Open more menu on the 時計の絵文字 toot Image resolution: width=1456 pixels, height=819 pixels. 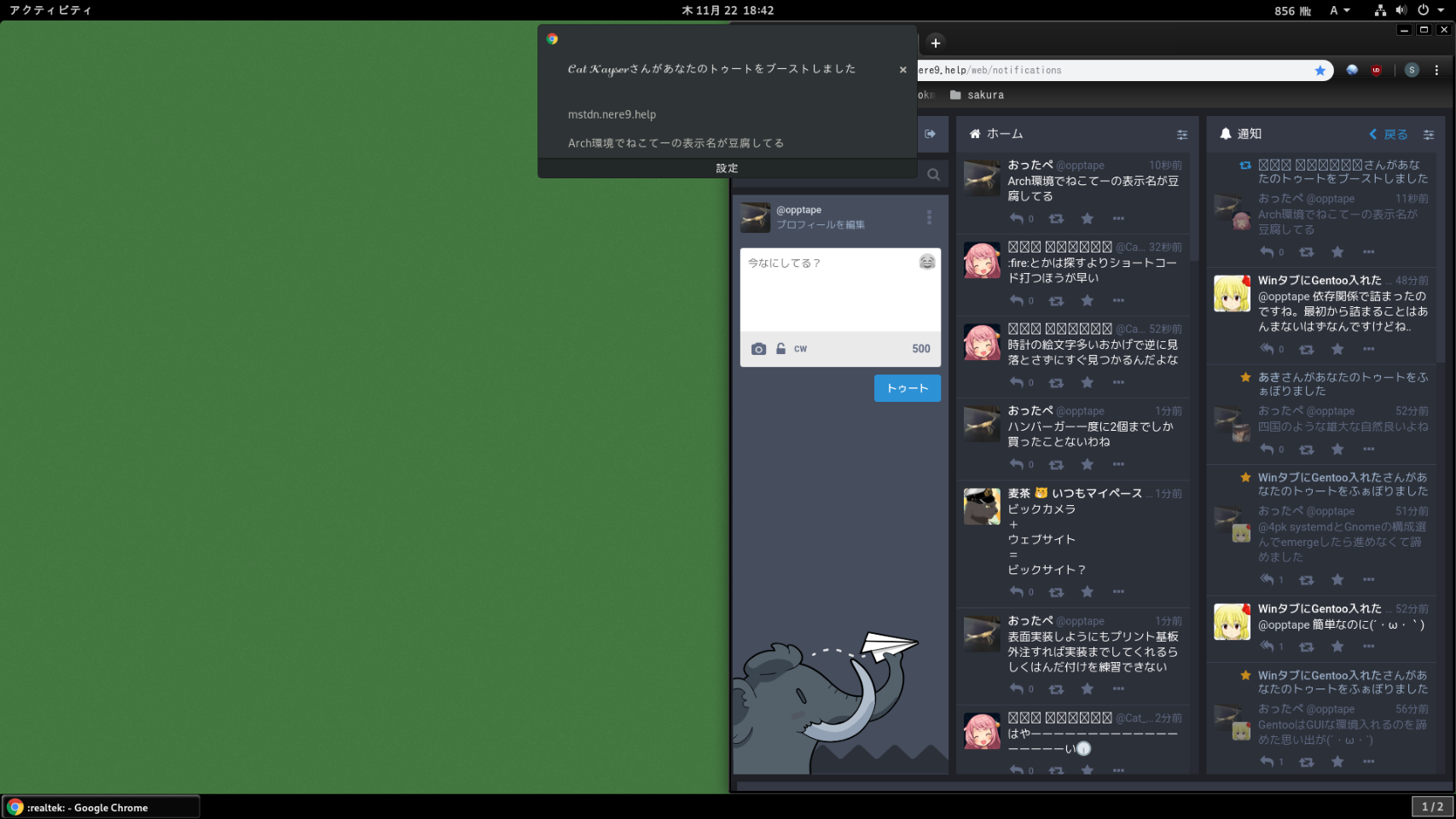[x=1118, y=382]
